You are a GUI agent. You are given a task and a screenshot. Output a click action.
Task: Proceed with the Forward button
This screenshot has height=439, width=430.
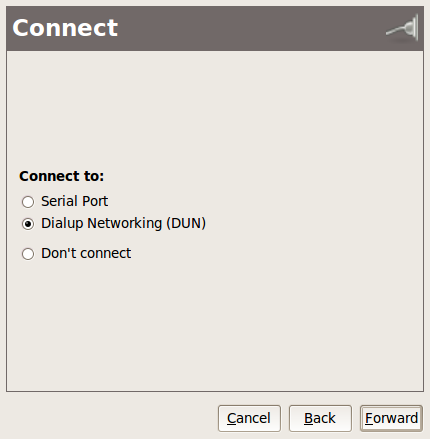391,418
